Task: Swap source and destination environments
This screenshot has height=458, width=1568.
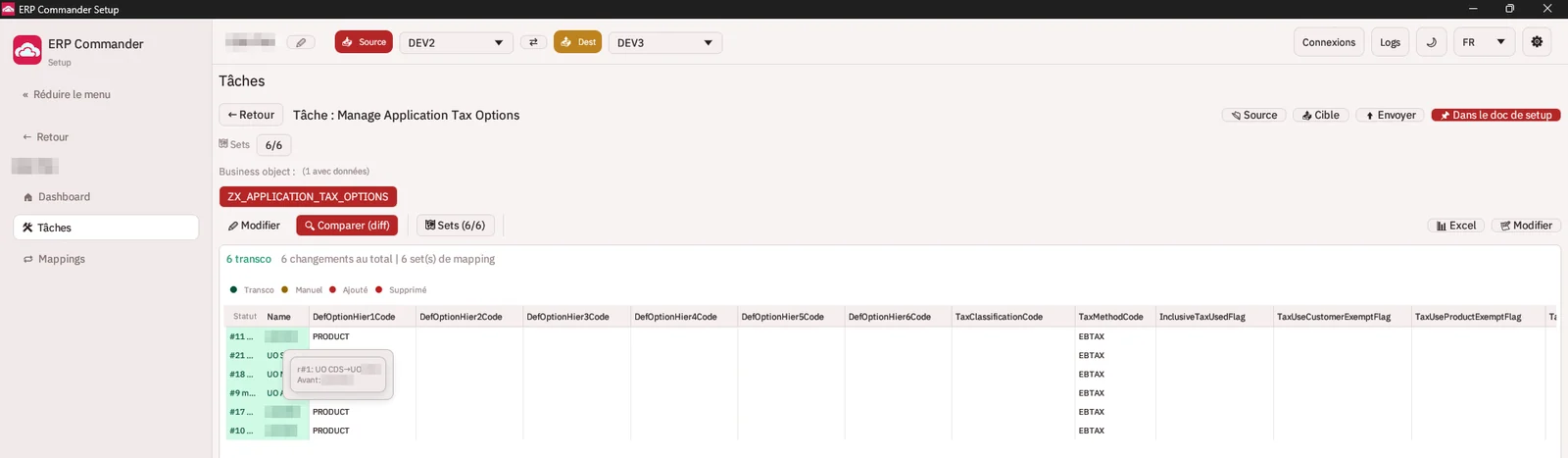Action: click(x=533, y=42)
